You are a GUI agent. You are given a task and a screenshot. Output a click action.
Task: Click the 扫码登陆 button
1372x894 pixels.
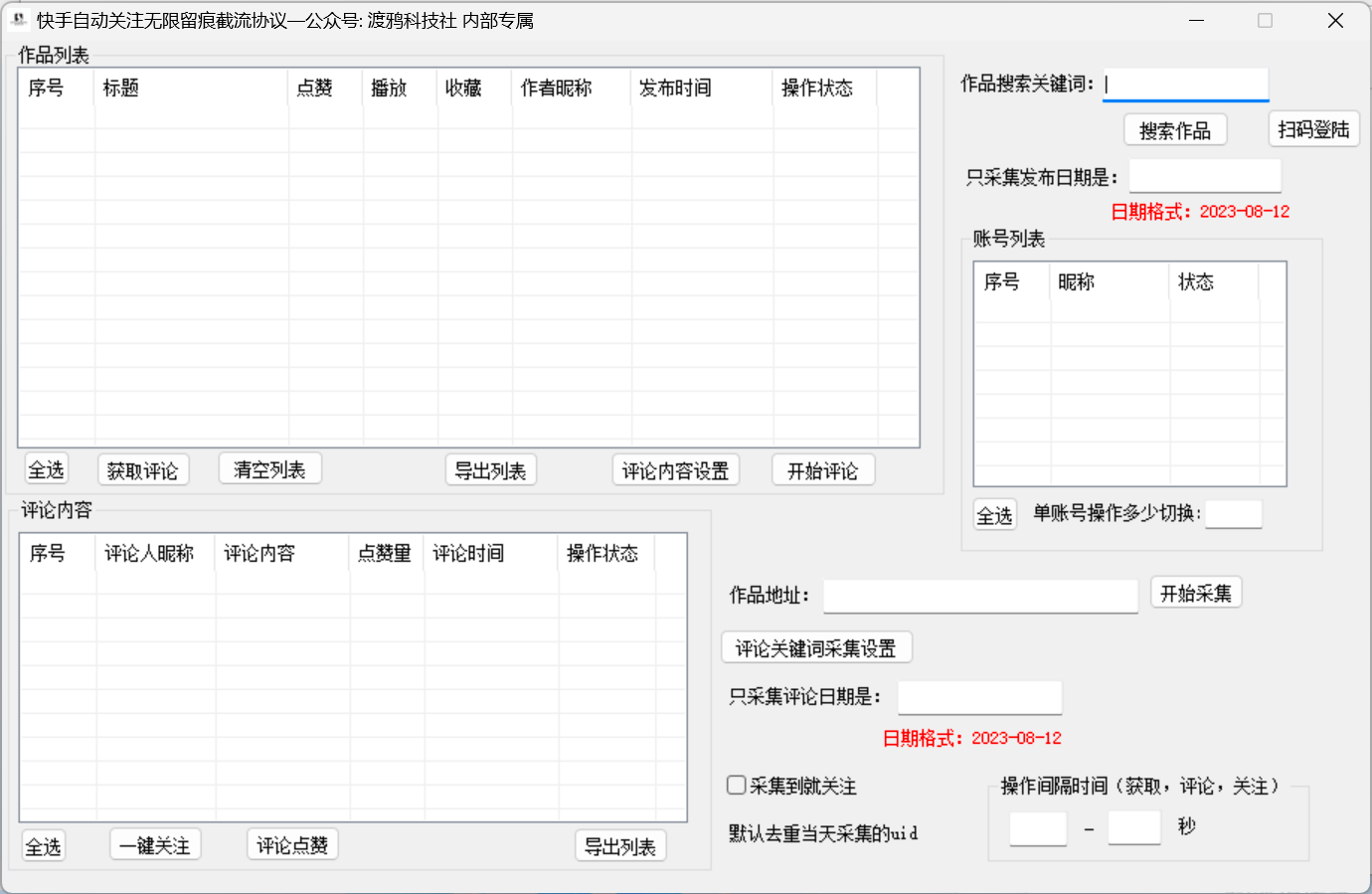pyautogui.click(x=1313, y=128)
